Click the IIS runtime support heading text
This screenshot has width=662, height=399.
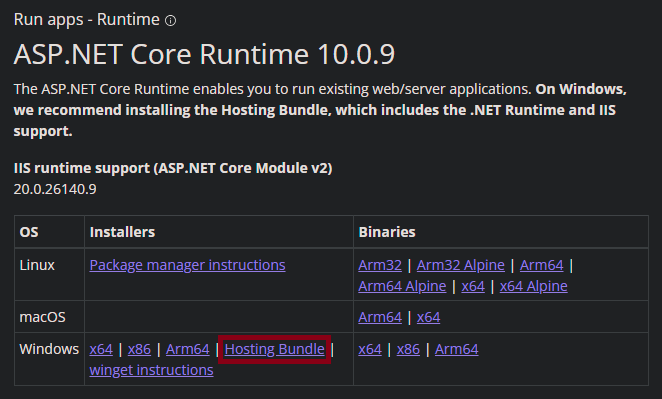pos(173,168)
